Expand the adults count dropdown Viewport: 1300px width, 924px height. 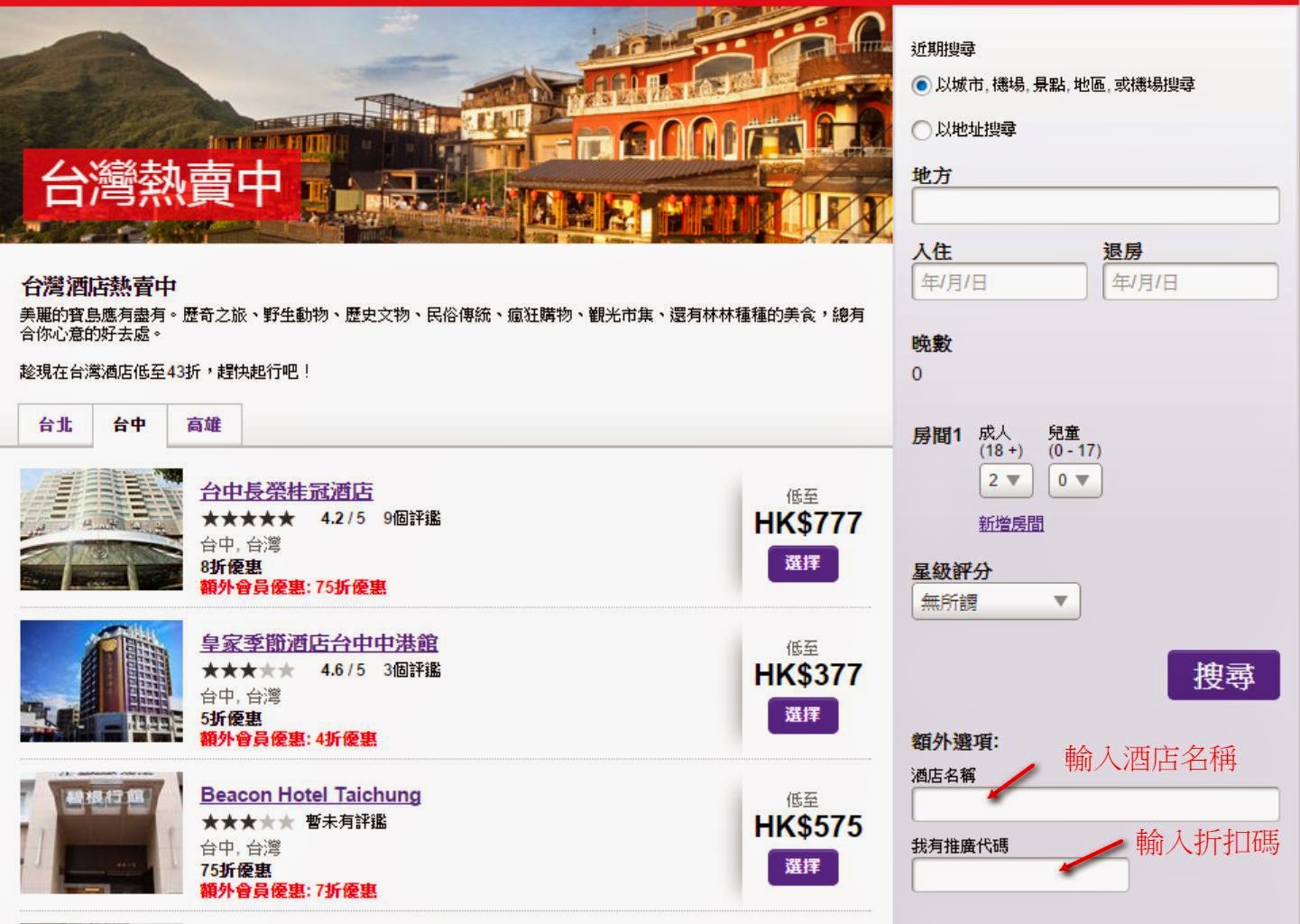point(1005,480)
